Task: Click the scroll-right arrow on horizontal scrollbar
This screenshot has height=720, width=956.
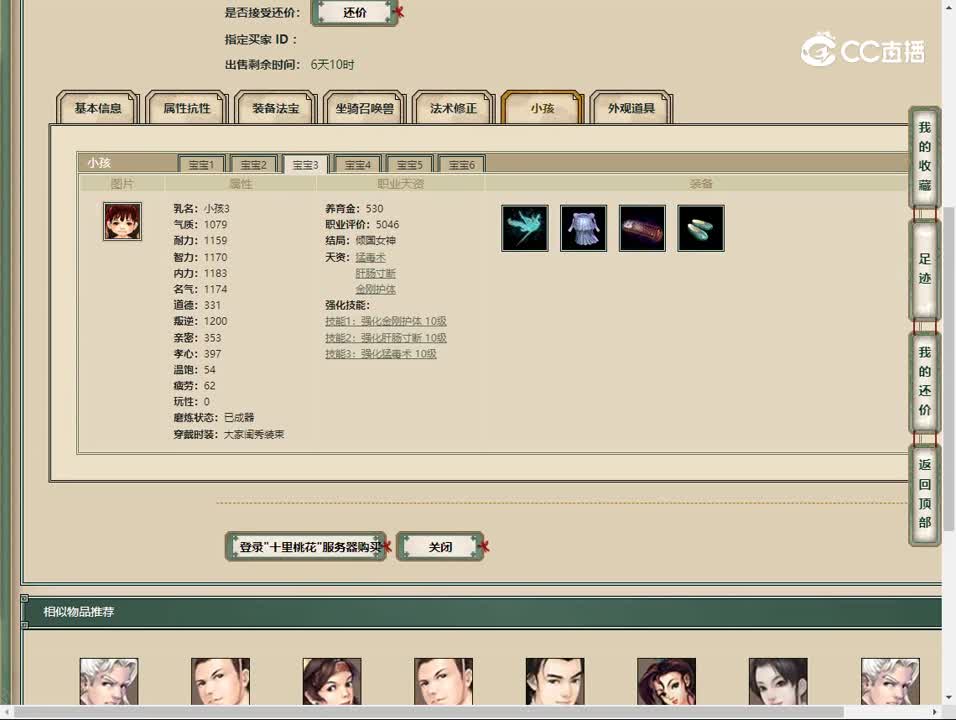Action: pos(935,712)
